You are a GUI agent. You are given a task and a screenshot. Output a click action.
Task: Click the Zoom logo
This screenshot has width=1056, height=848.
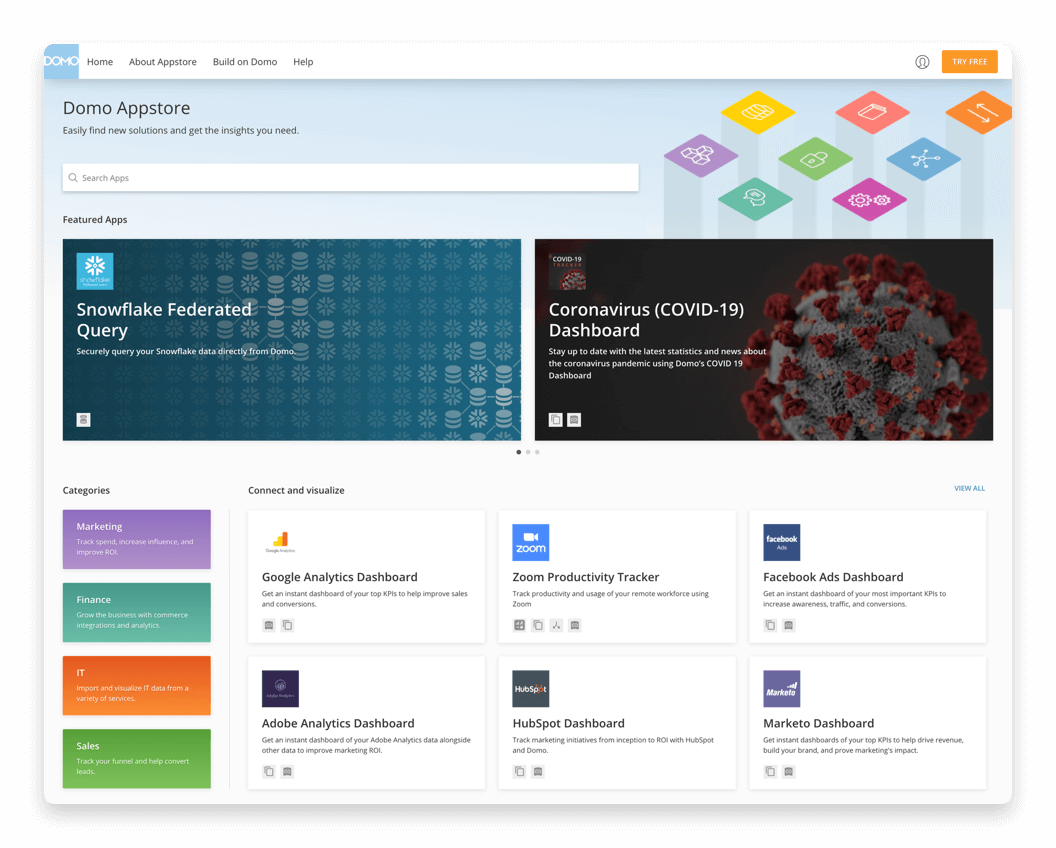point(531,542)
